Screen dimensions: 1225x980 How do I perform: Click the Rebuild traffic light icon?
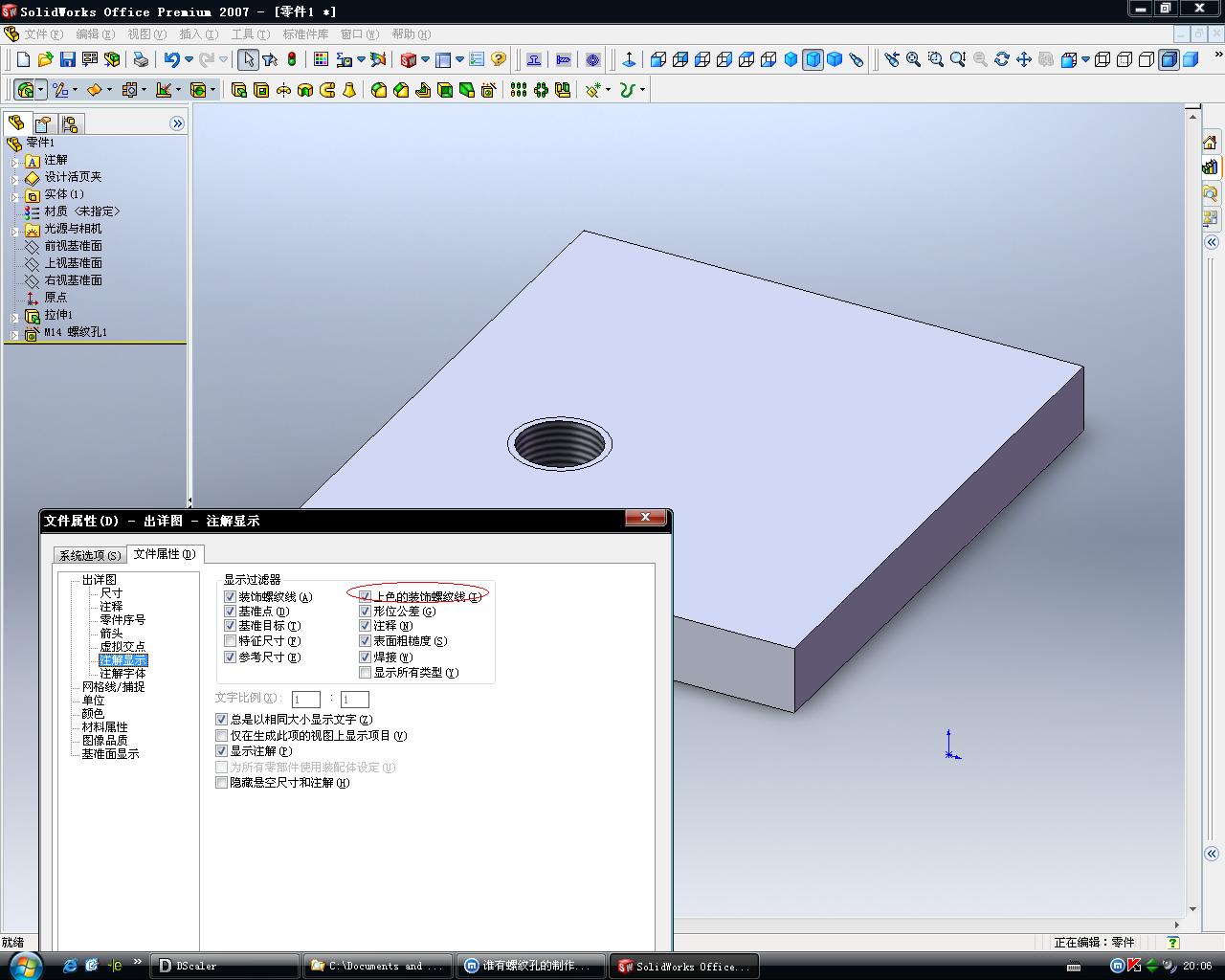(292, 59)
